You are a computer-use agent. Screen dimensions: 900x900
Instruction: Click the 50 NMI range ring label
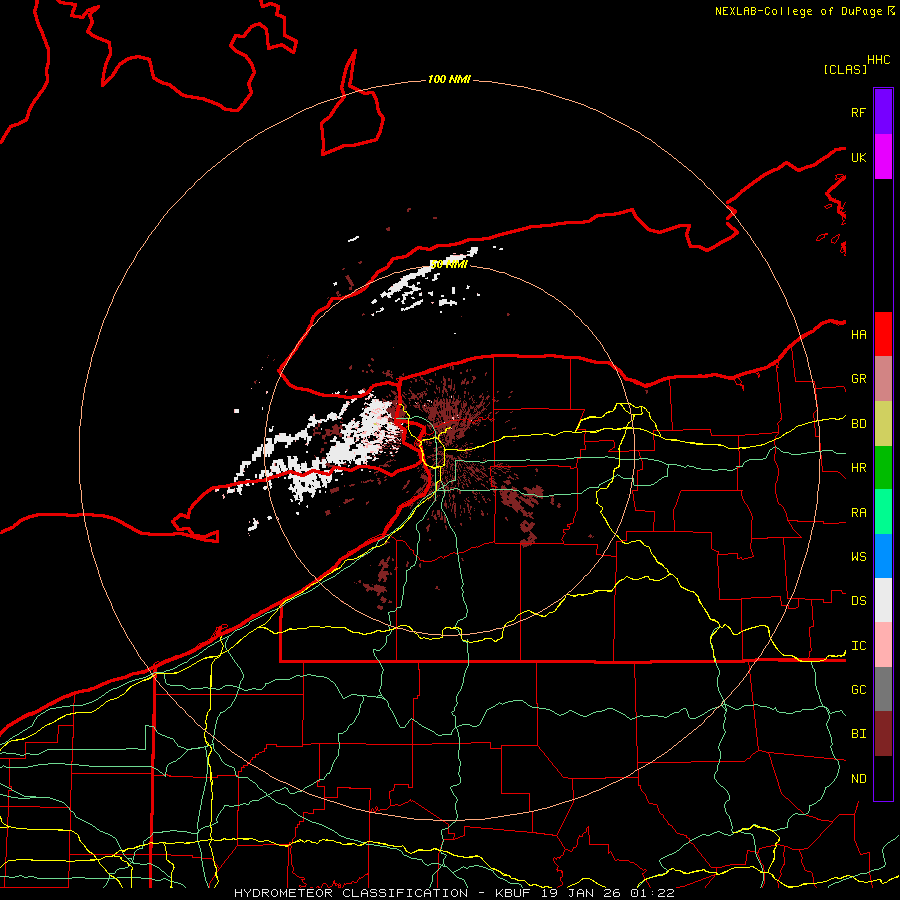(449, 264)
